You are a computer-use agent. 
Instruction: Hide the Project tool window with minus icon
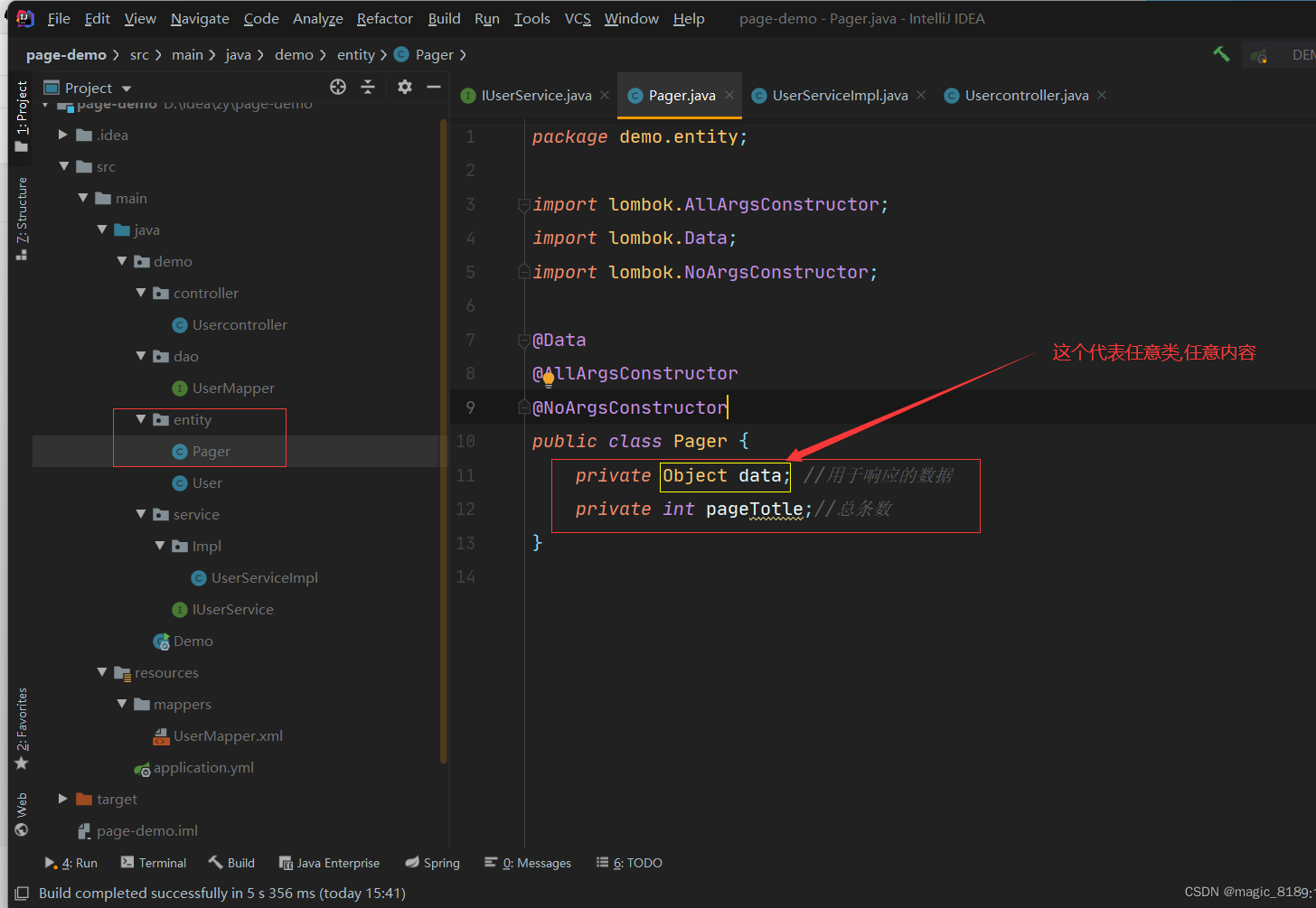coord(434,87)
